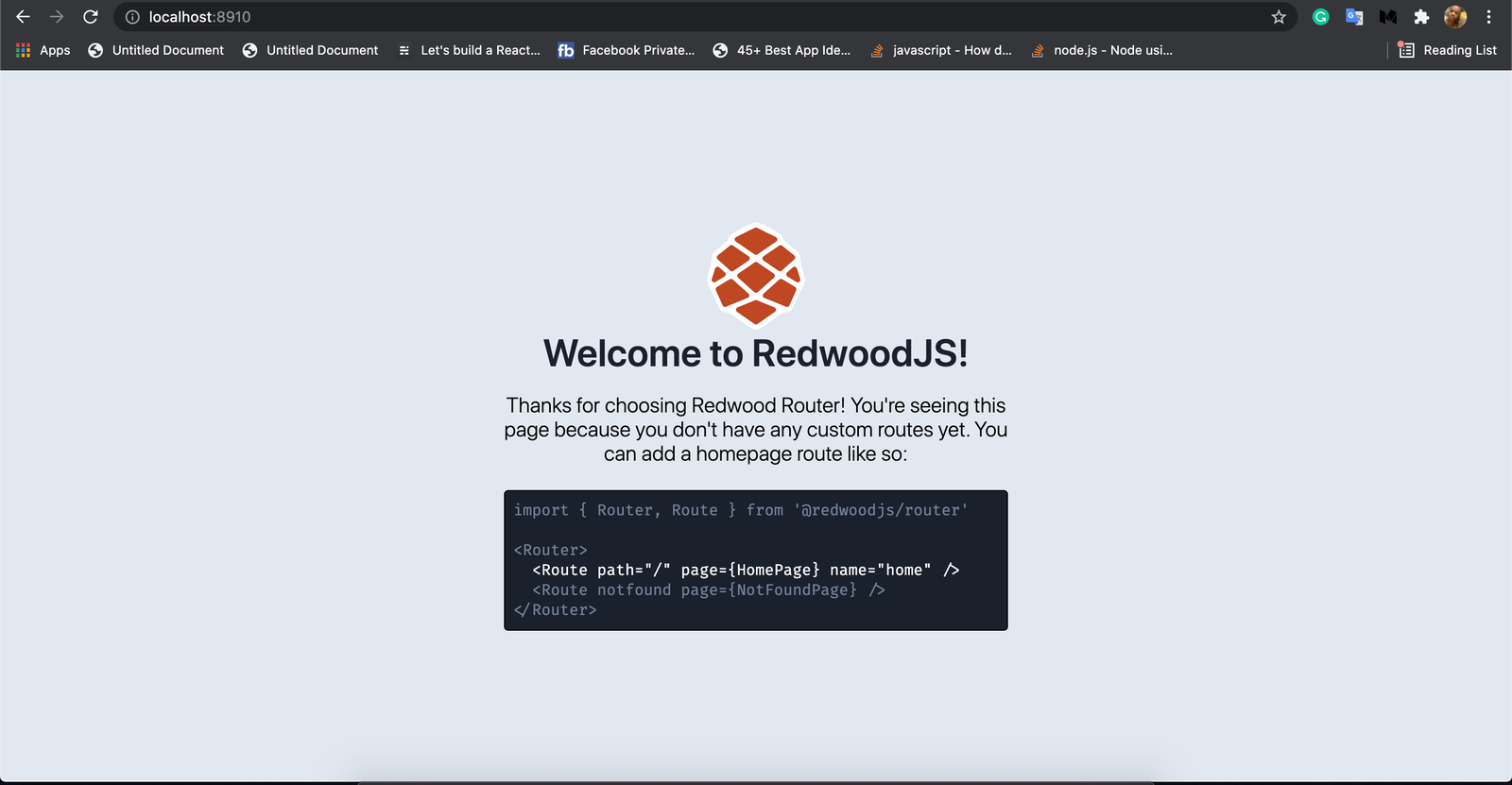This screenshot has width=1512, height=785.
Task: Open the black M extension icon
Action: 1387,16
